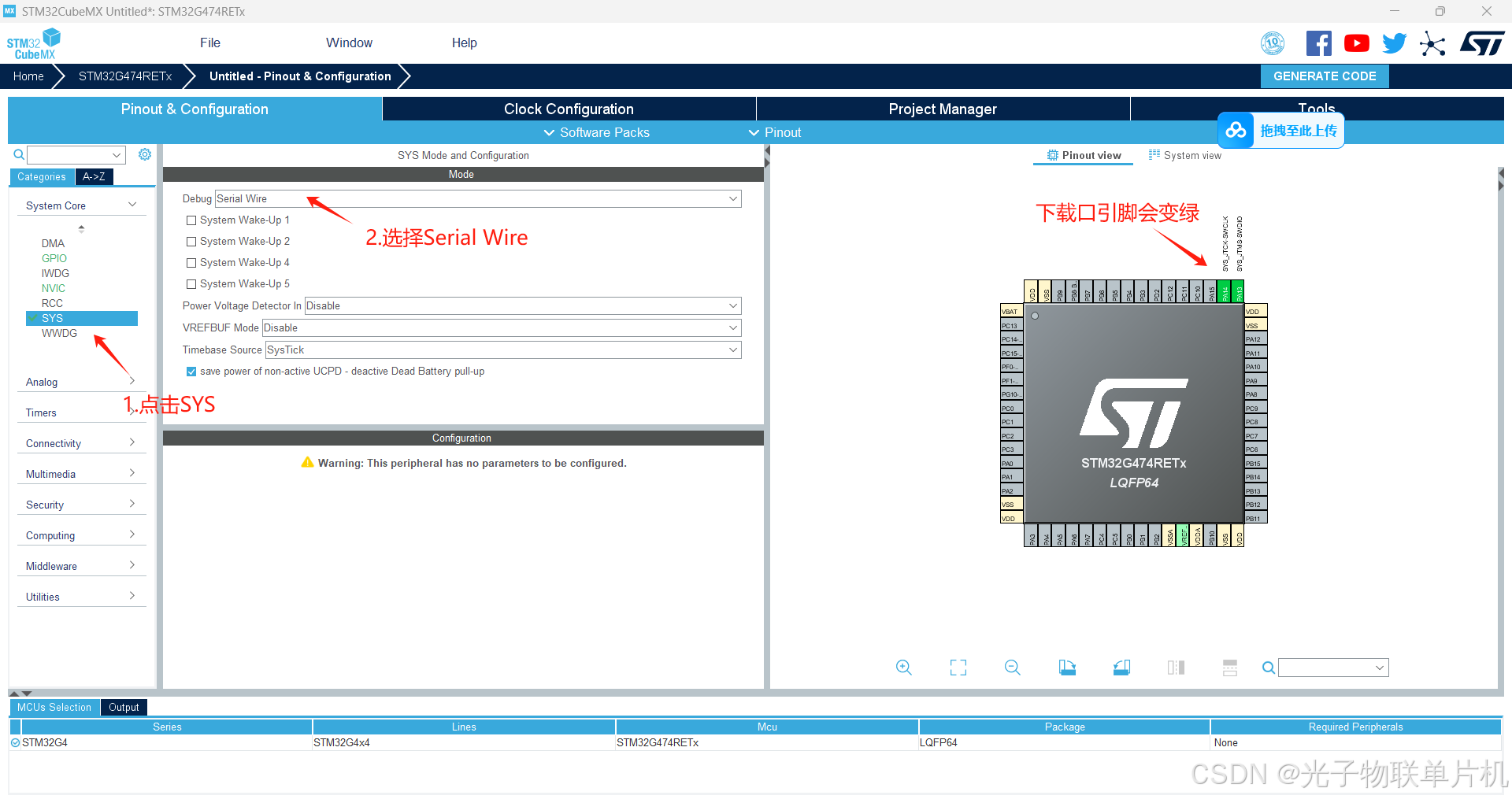This screenshot has height=799, width=1512.
Task: Click the peripheral search input field
Action: coord(76,154)
